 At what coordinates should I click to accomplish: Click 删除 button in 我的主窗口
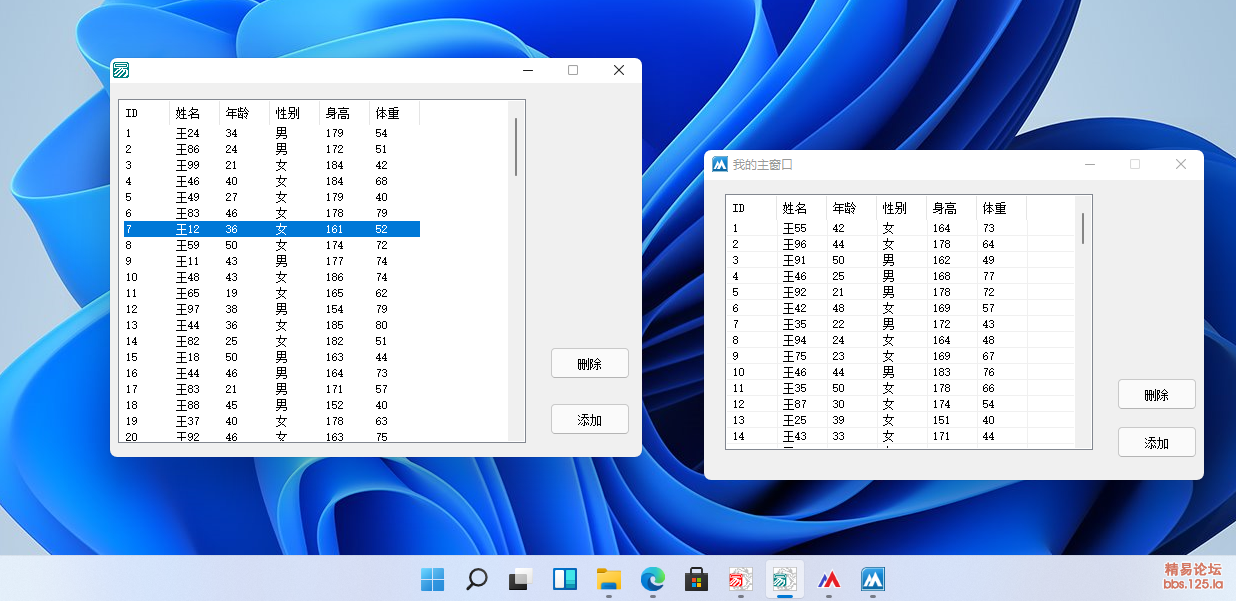pos(1157,395)
